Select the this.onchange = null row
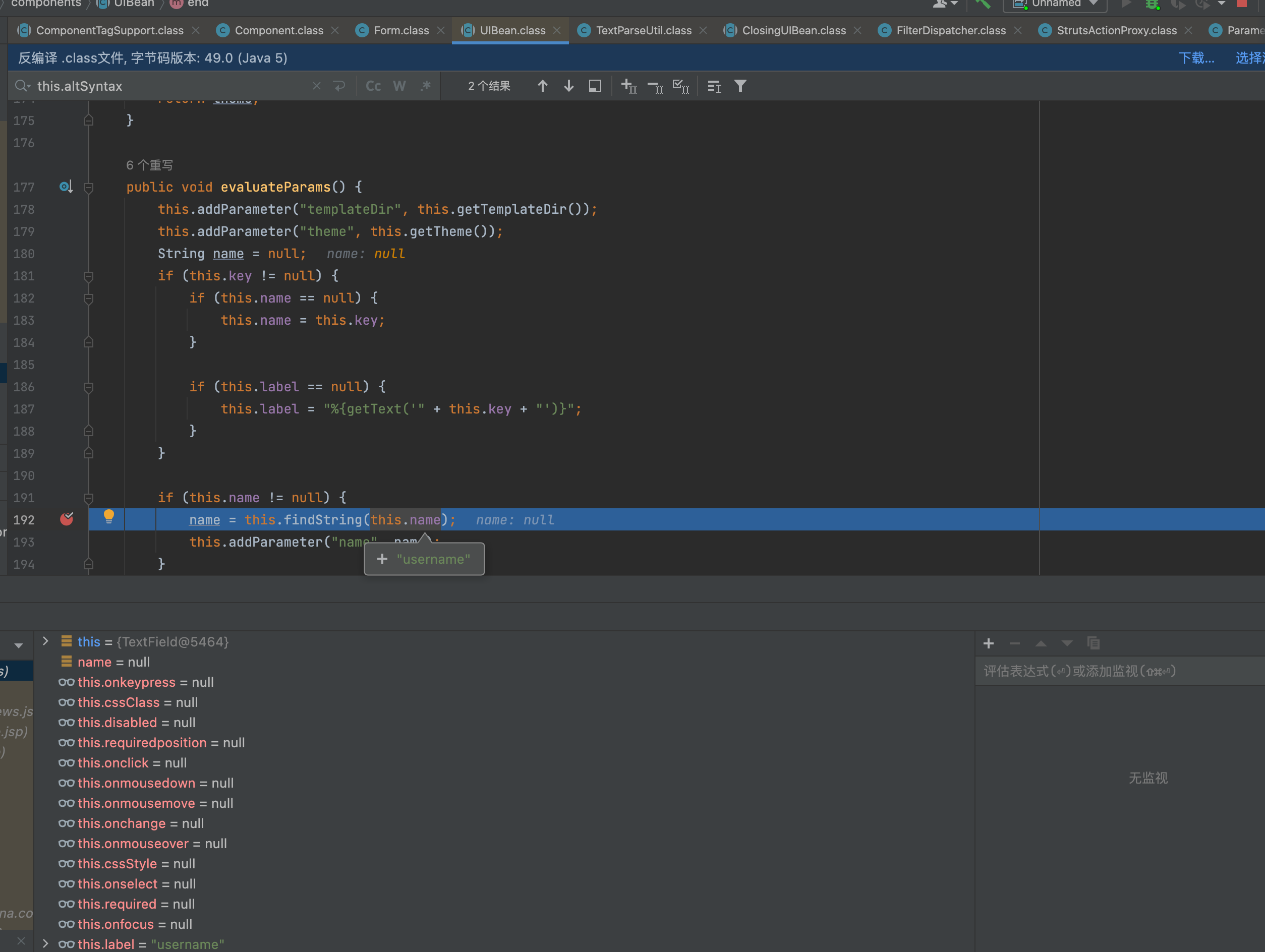 503,823
